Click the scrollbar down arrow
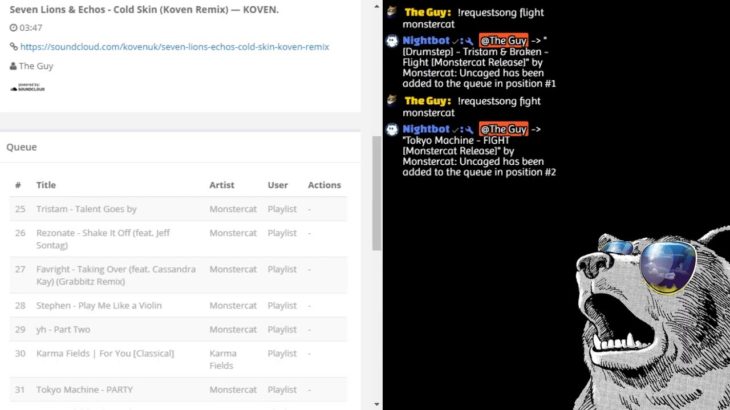The width and height of the screenshot is (730, 410). (377, 404)
